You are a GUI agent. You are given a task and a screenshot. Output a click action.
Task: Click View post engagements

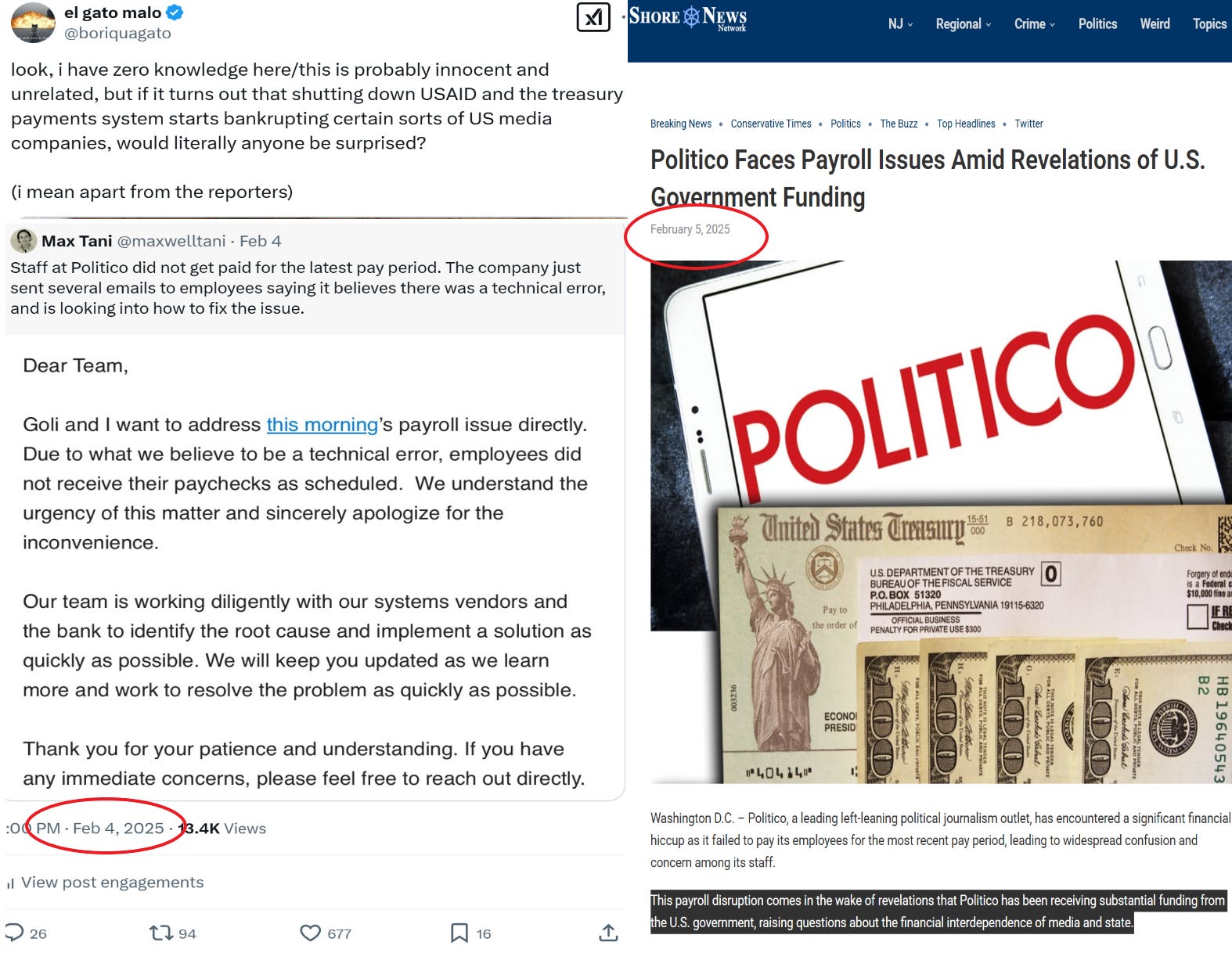point(112,883)
